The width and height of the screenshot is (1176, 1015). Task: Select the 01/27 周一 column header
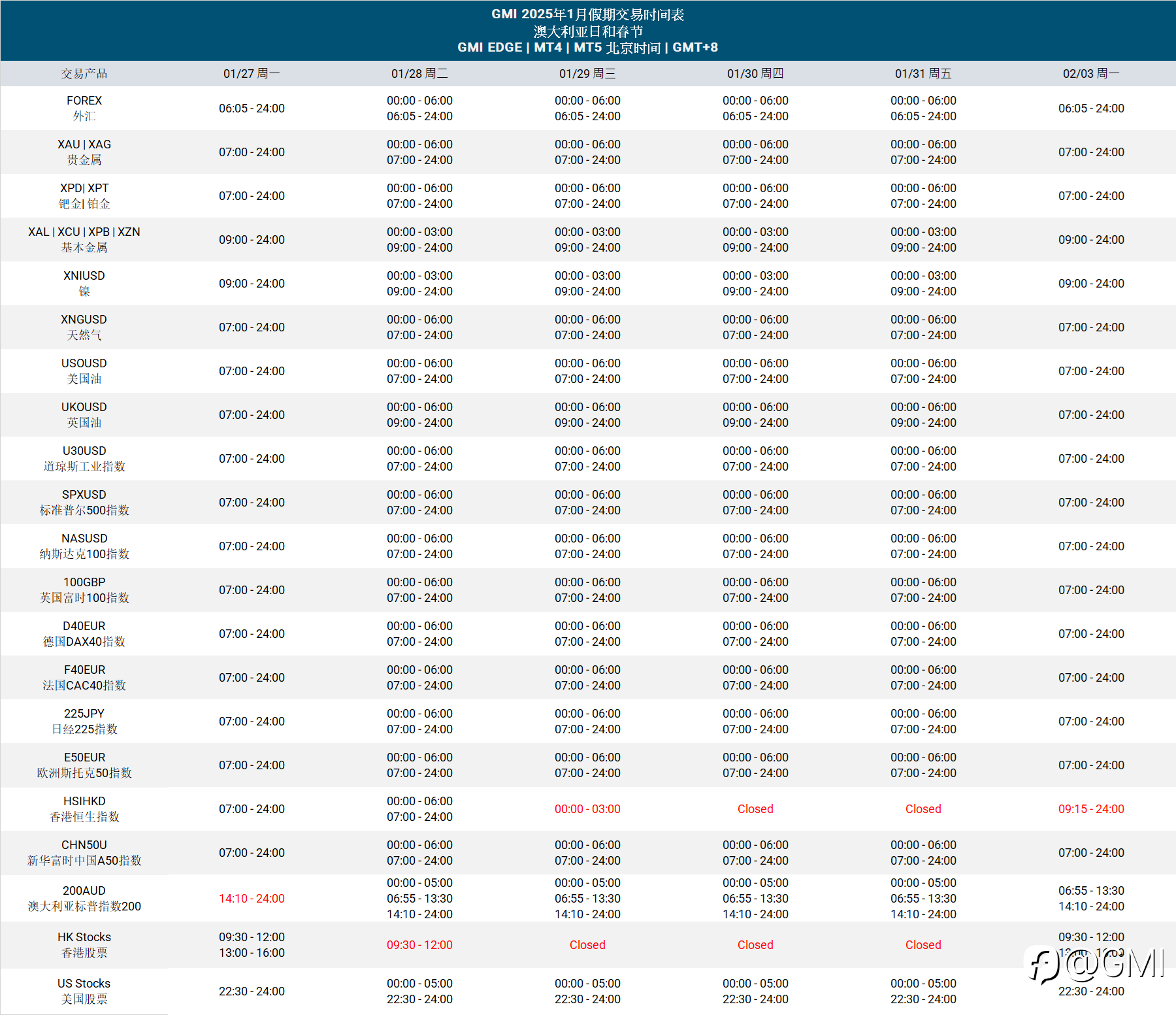[x=252, y=73]
